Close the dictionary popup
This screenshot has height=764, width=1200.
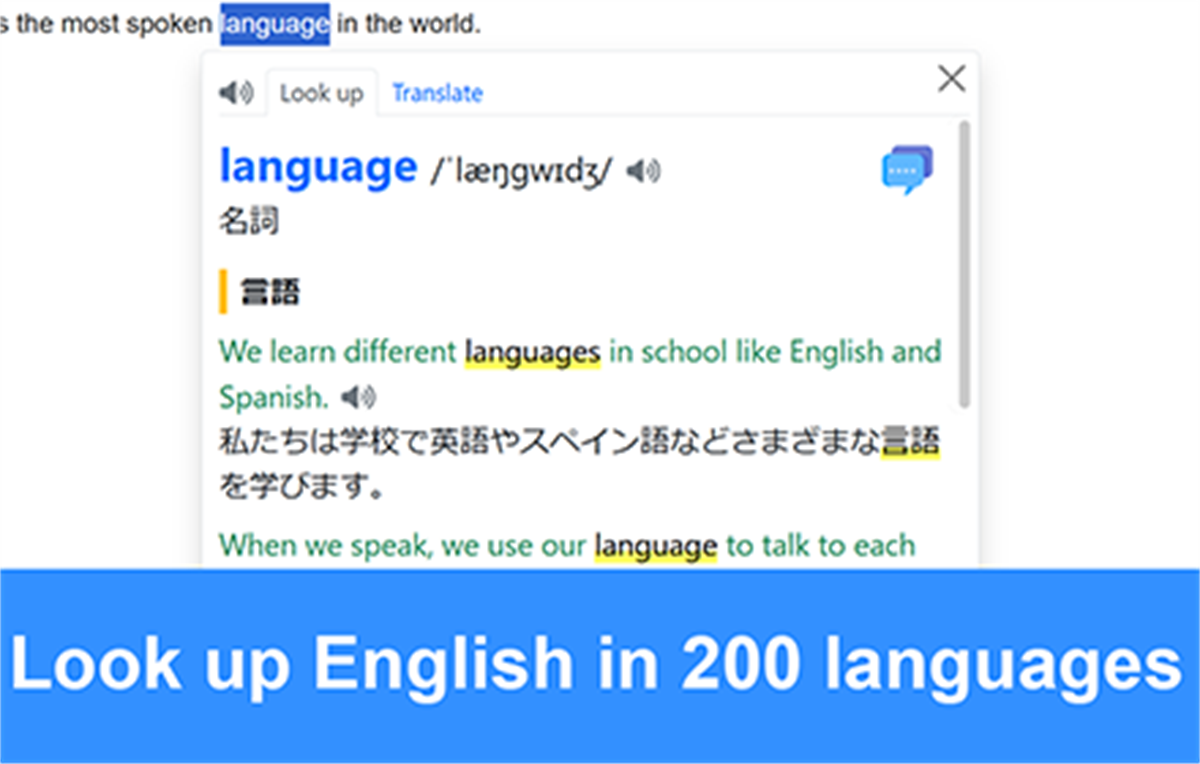[x=951, y=78]
